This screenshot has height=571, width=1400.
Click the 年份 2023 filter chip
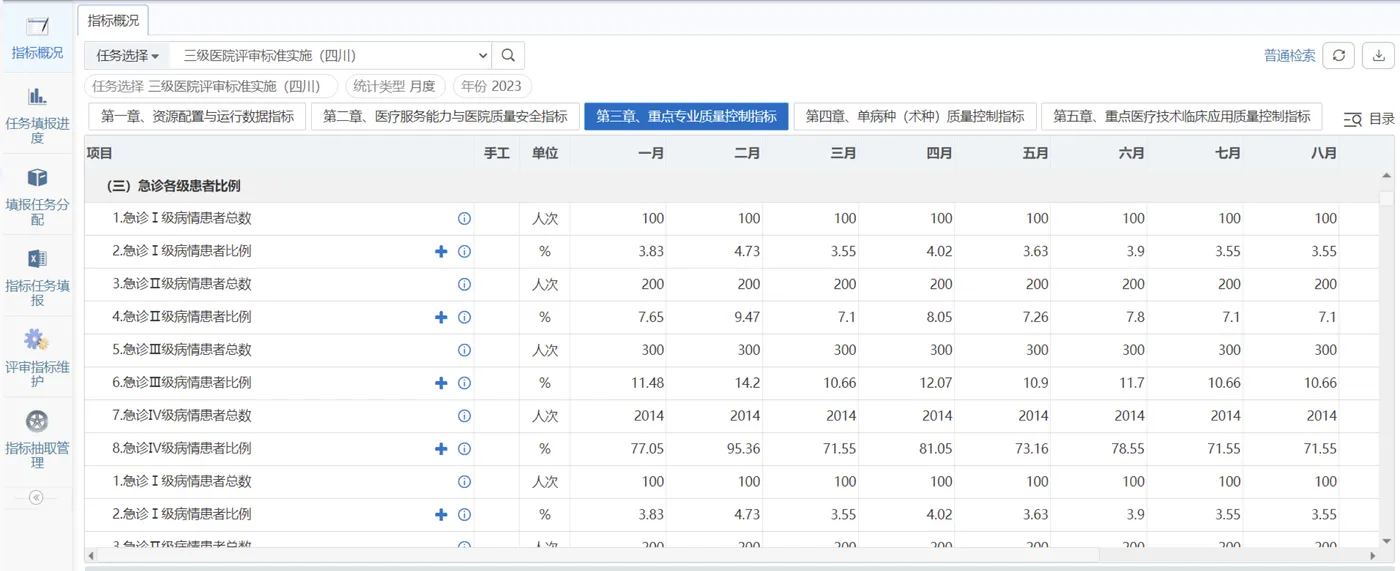[492, 86]
